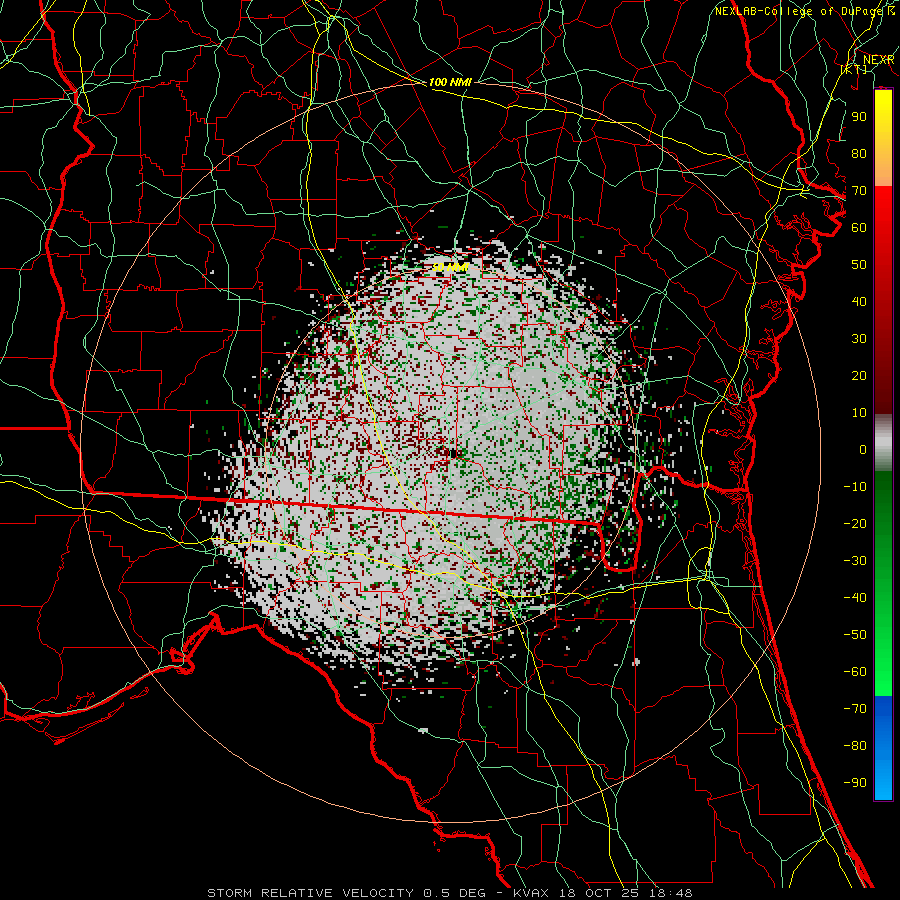The width and height of the screenshot is (900, 900).
Task: Select the -80 knot scale label
Action: click(855, 746)
